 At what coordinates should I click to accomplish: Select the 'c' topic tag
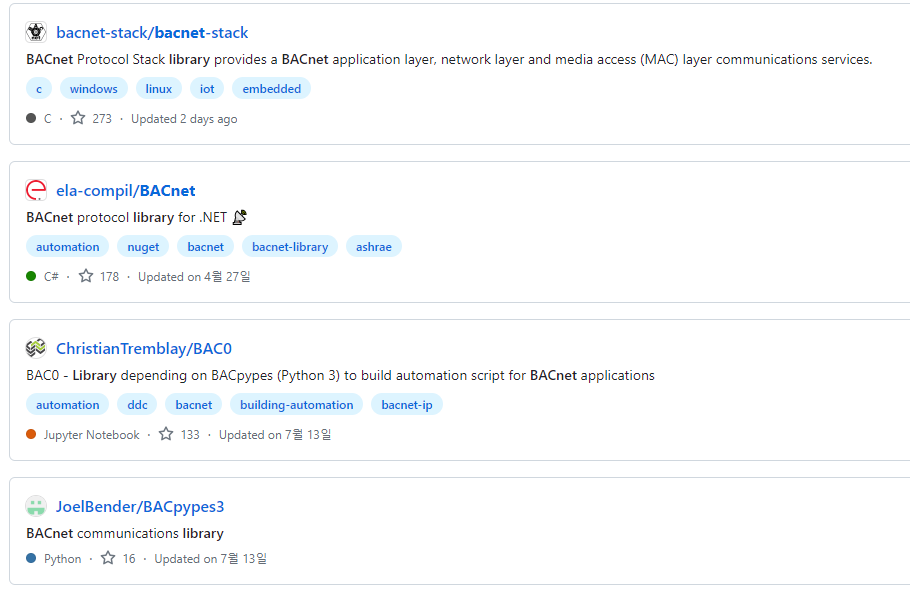[x=39, y=89]
